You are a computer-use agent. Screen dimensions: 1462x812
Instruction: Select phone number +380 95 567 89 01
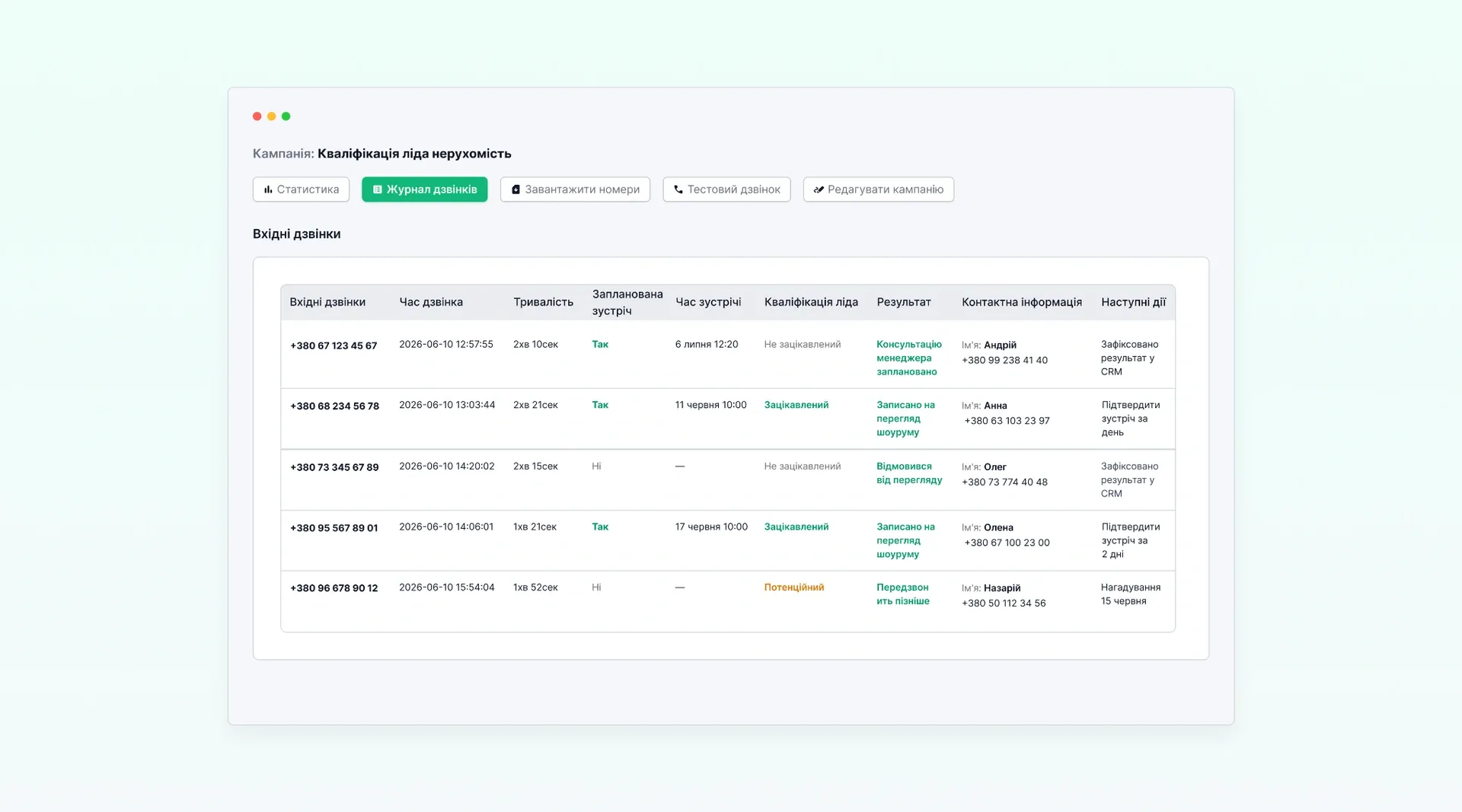pyautogui.click(x=334, y=528)
